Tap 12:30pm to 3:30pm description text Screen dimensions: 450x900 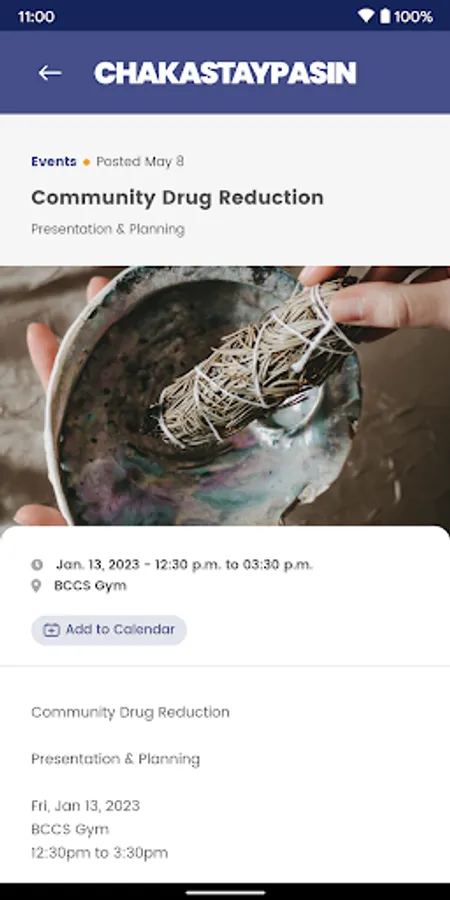(99, 853)
